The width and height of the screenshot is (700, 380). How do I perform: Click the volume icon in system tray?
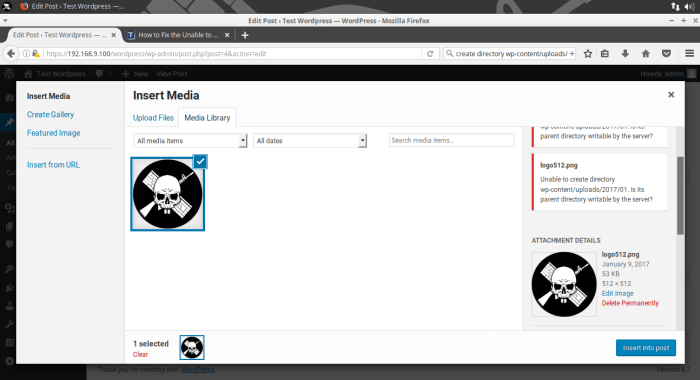[x=689, y=7]
